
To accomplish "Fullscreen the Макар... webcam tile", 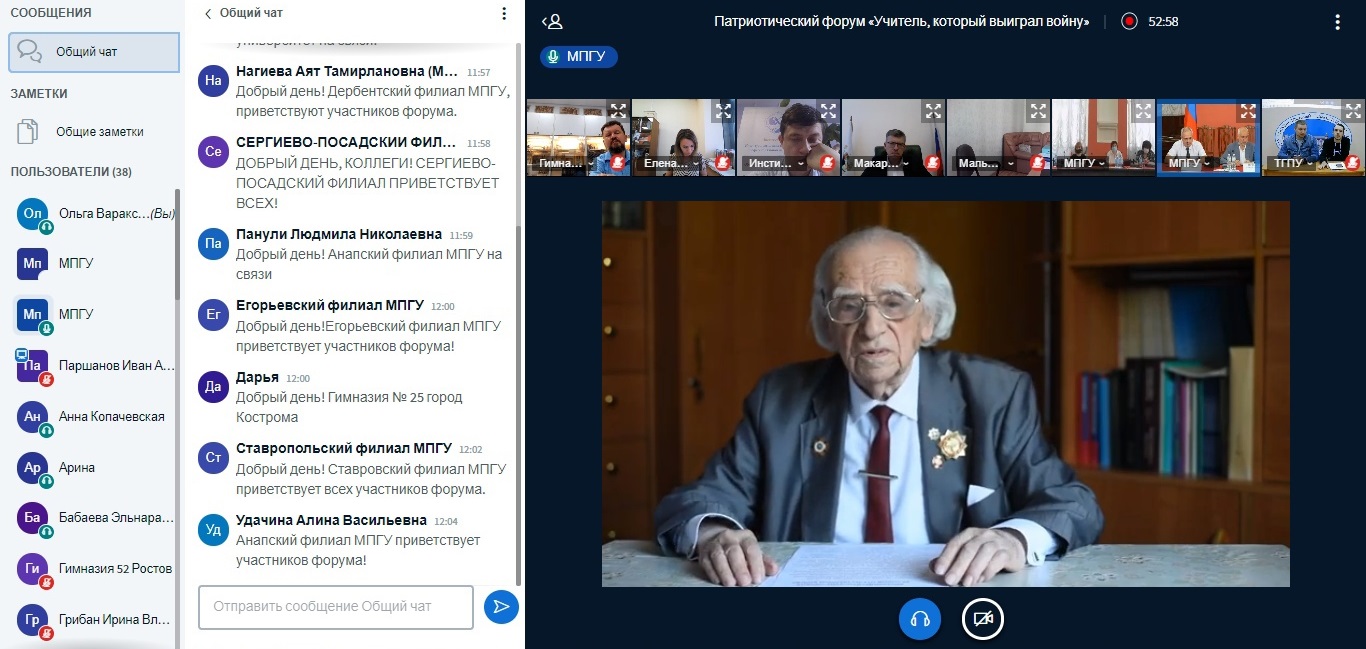I will [x=933, y=111].
